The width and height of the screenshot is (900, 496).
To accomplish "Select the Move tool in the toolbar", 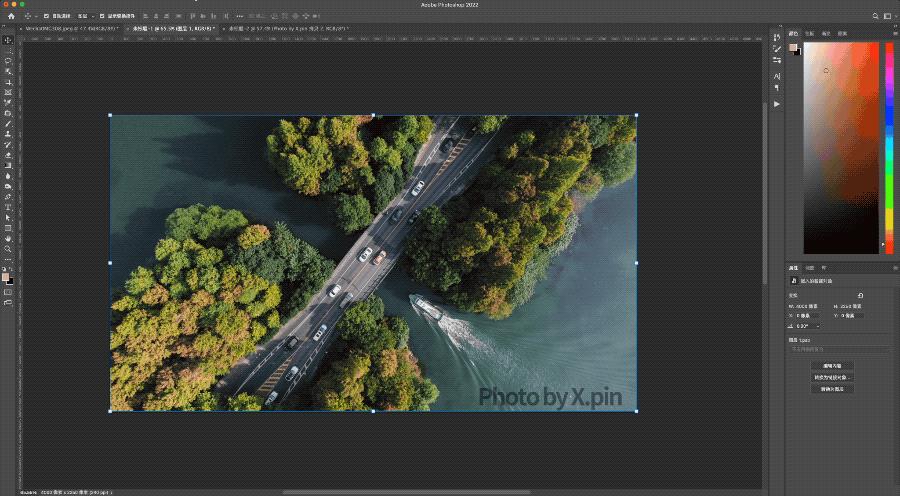I will (x=8, y=40).
